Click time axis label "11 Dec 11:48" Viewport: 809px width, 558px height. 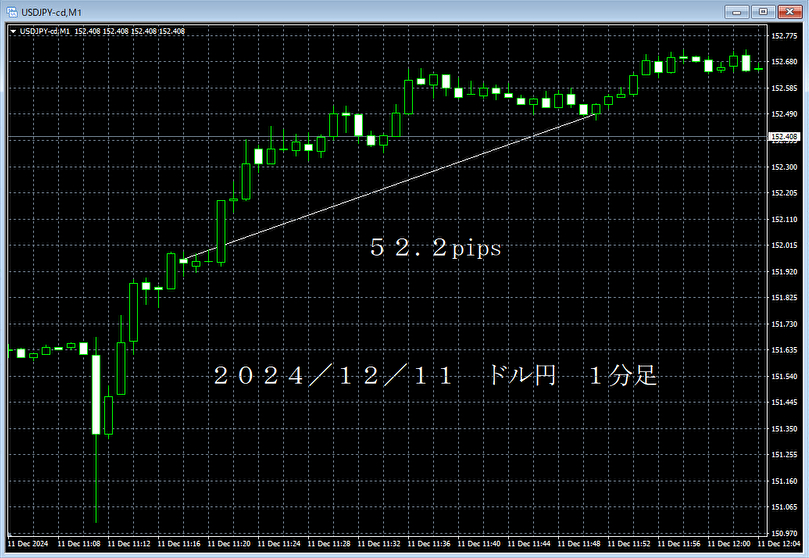(x=579, y=544)
